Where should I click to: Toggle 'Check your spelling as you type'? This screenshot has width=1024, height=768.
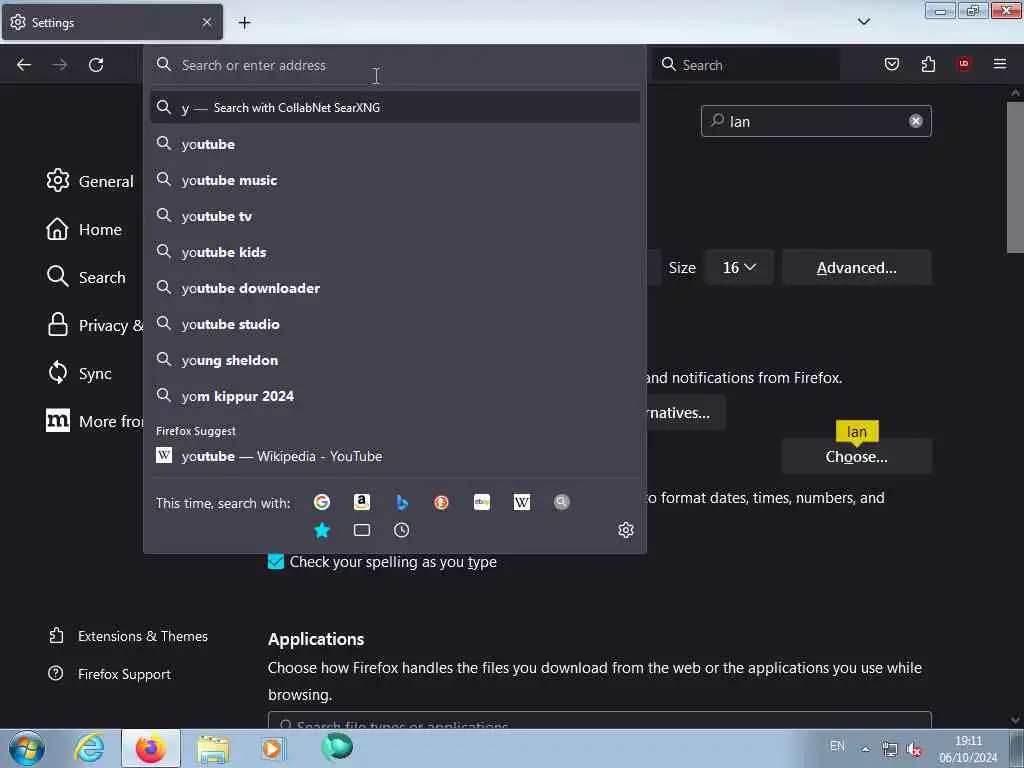[276, 562]
